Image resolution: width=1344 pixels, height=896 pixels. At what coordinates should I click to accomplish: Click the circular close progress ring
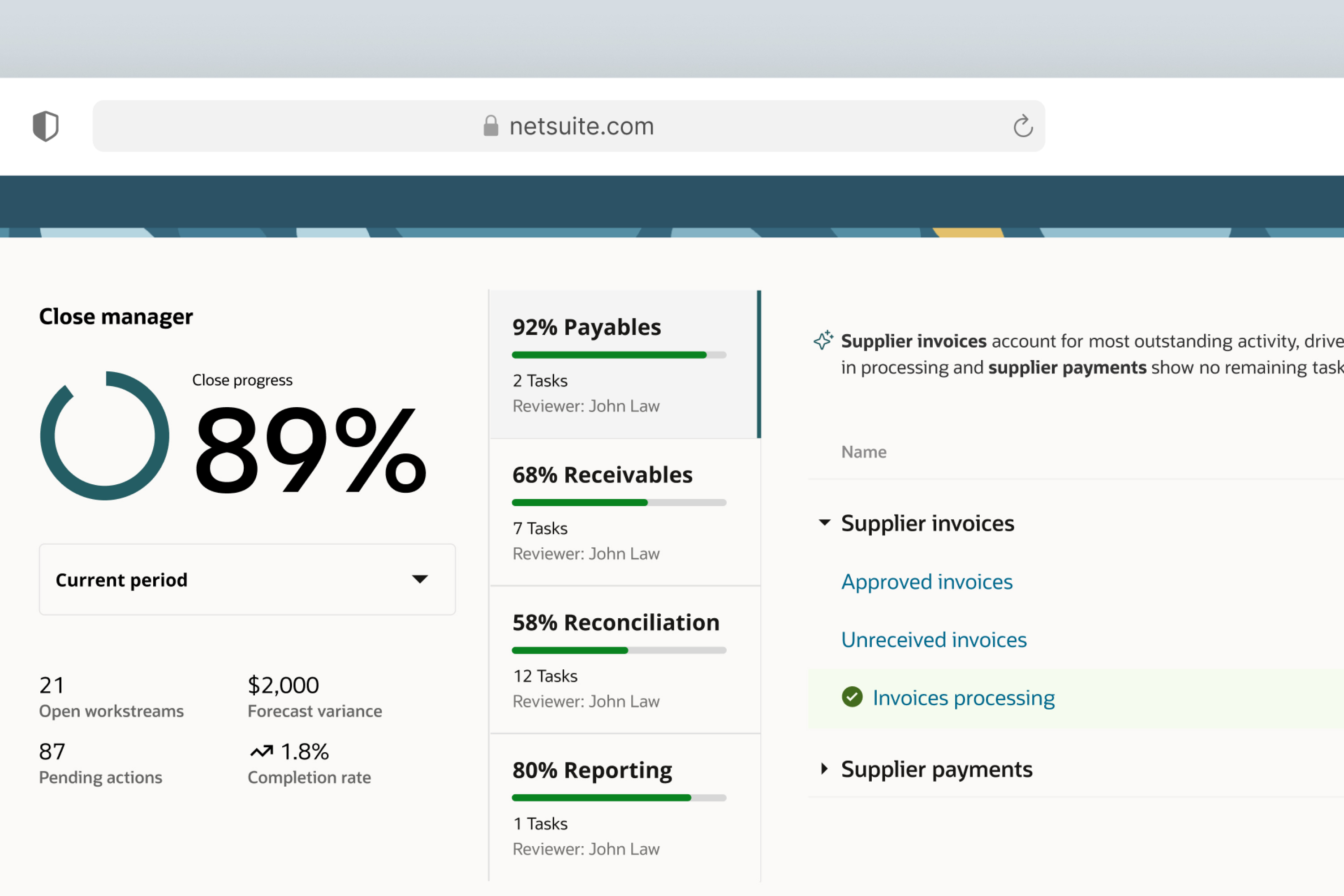pyautogui.click(x=104, y=435)
